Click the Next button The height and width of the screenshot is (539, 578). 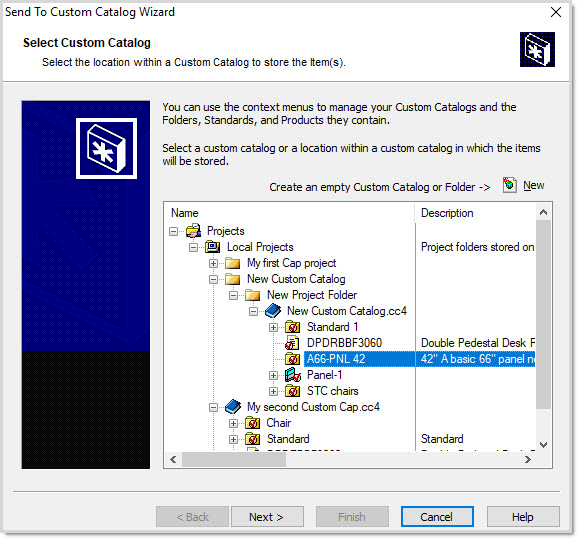point(268,517)
